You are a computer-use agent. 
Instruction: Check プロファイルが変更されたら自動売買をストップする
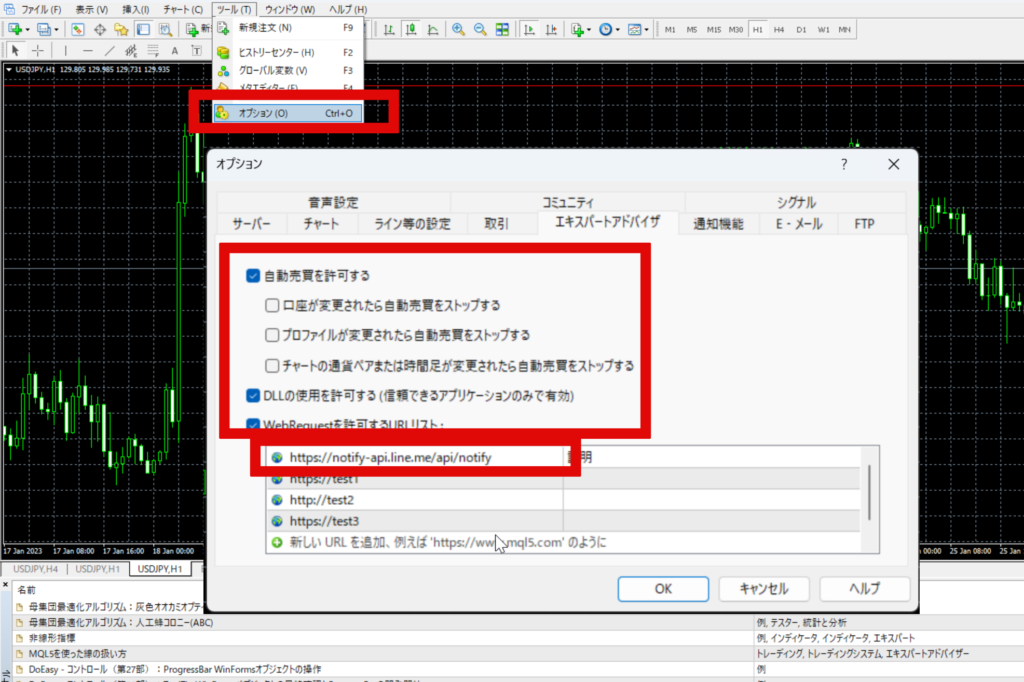click(272, 335)
